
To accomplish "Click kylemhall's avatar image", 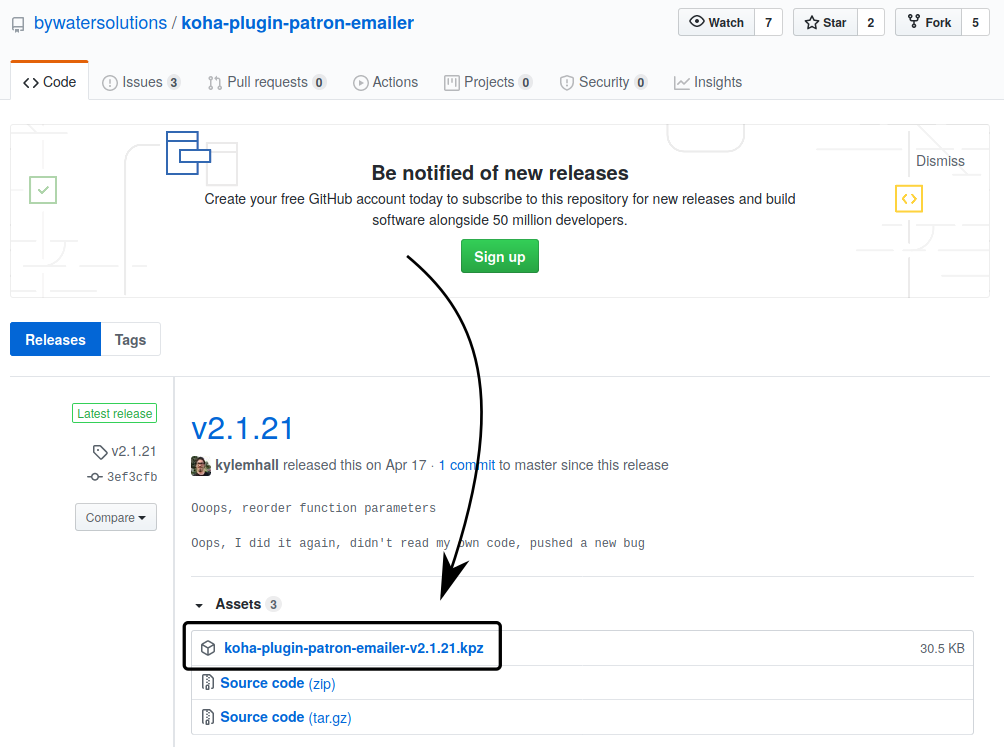I will [201, 465].
